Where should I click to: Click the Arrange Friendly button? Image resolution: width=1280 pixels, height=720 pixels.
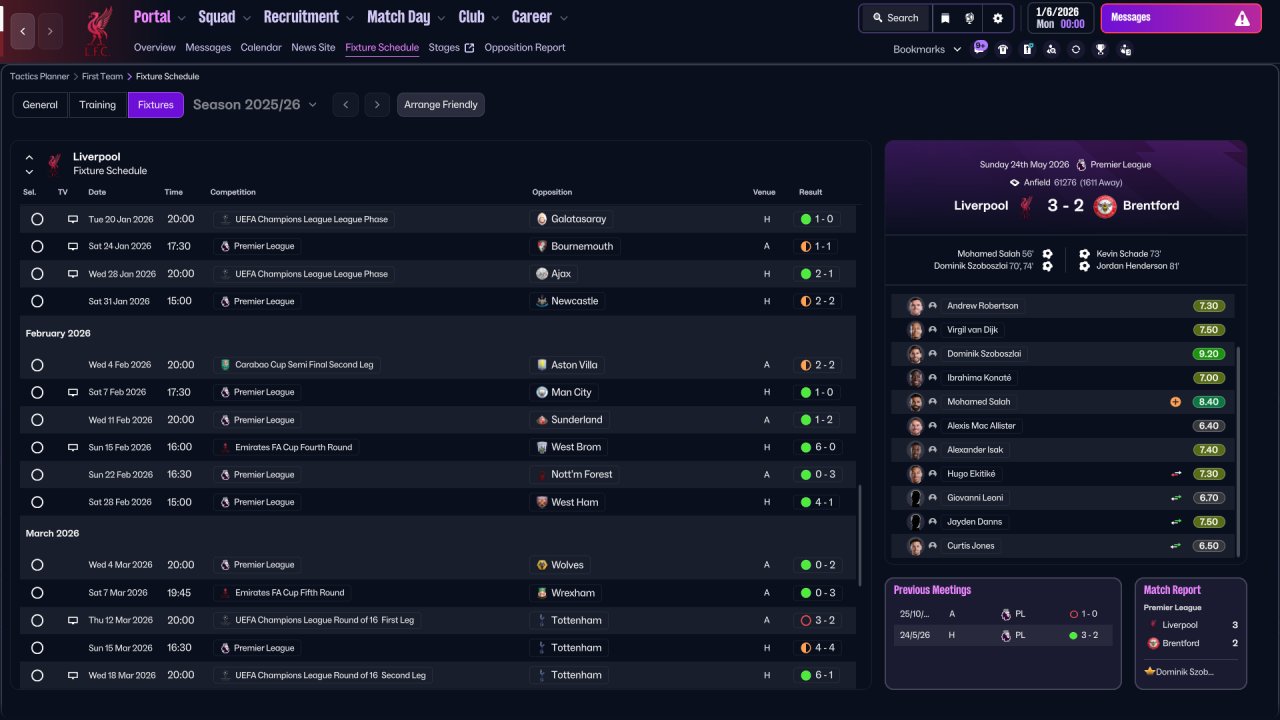(441, 105)
